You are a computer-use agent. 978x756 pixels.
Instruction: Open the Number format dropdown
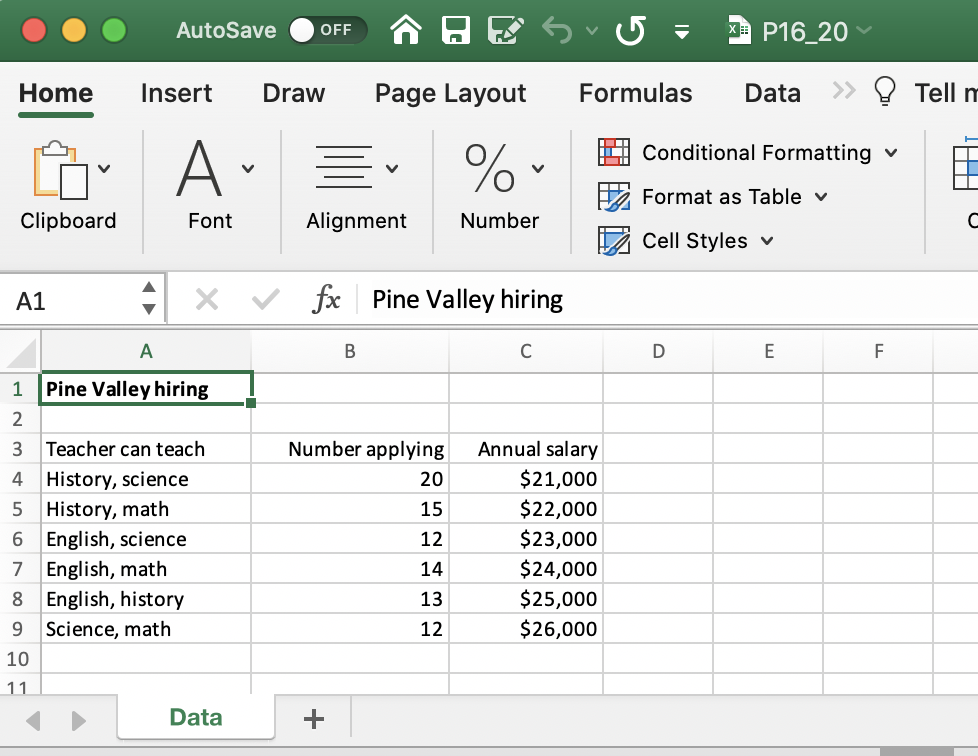tap(534, 165)
